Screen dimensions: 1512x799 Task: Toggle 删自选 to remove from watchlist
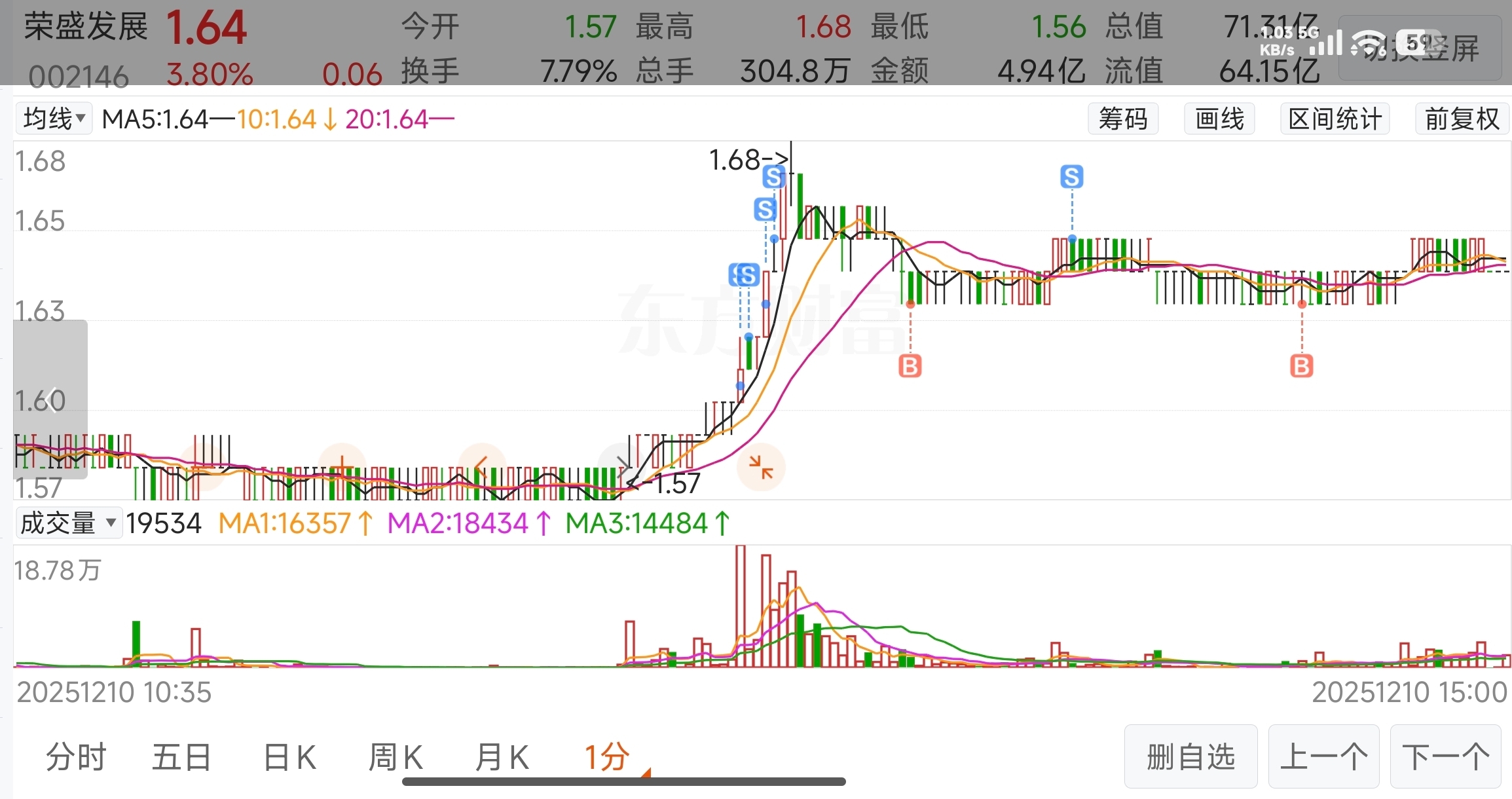(x=1190, y=757)
